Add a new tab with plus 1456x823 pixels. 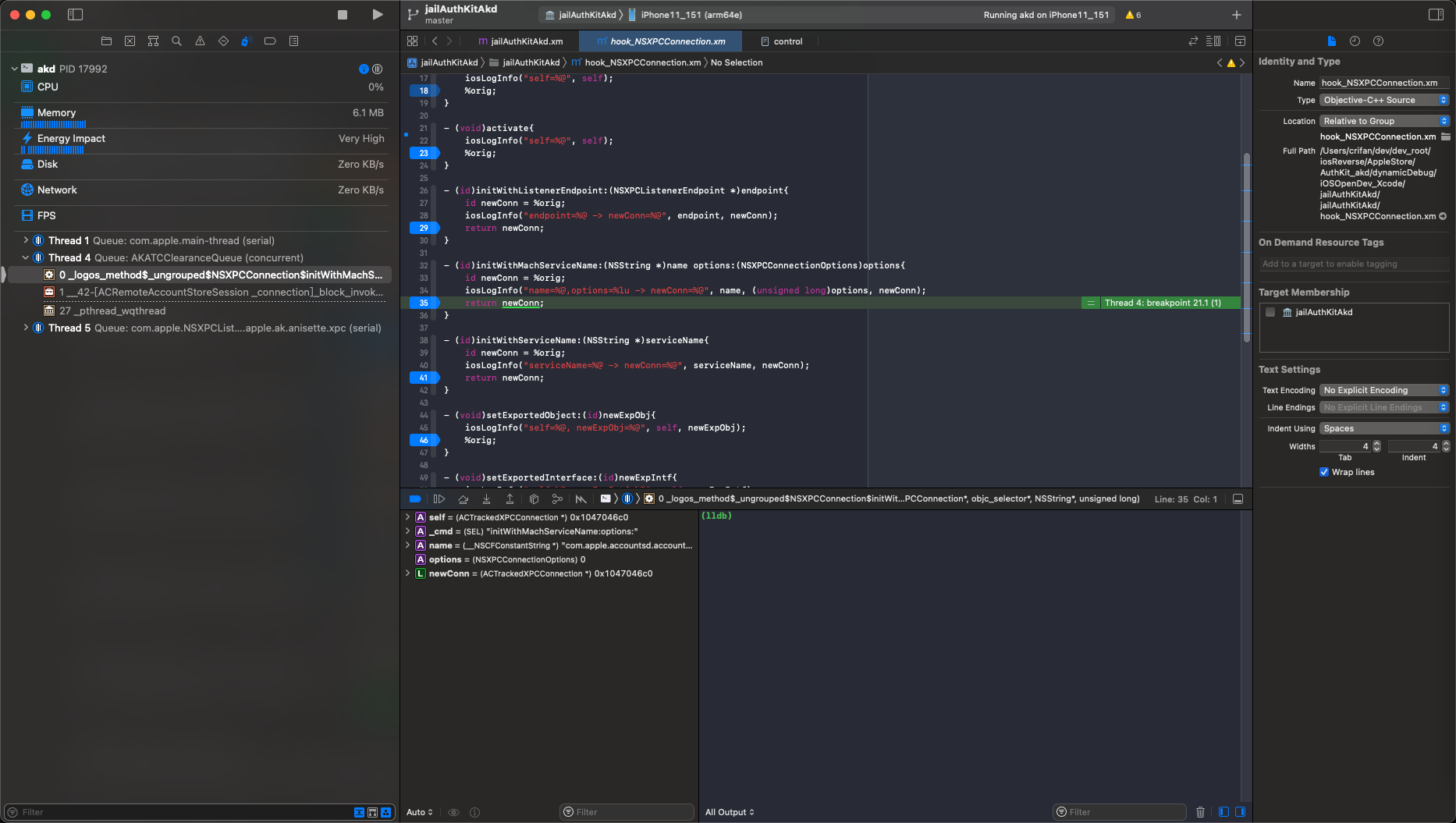[1236, 15]
